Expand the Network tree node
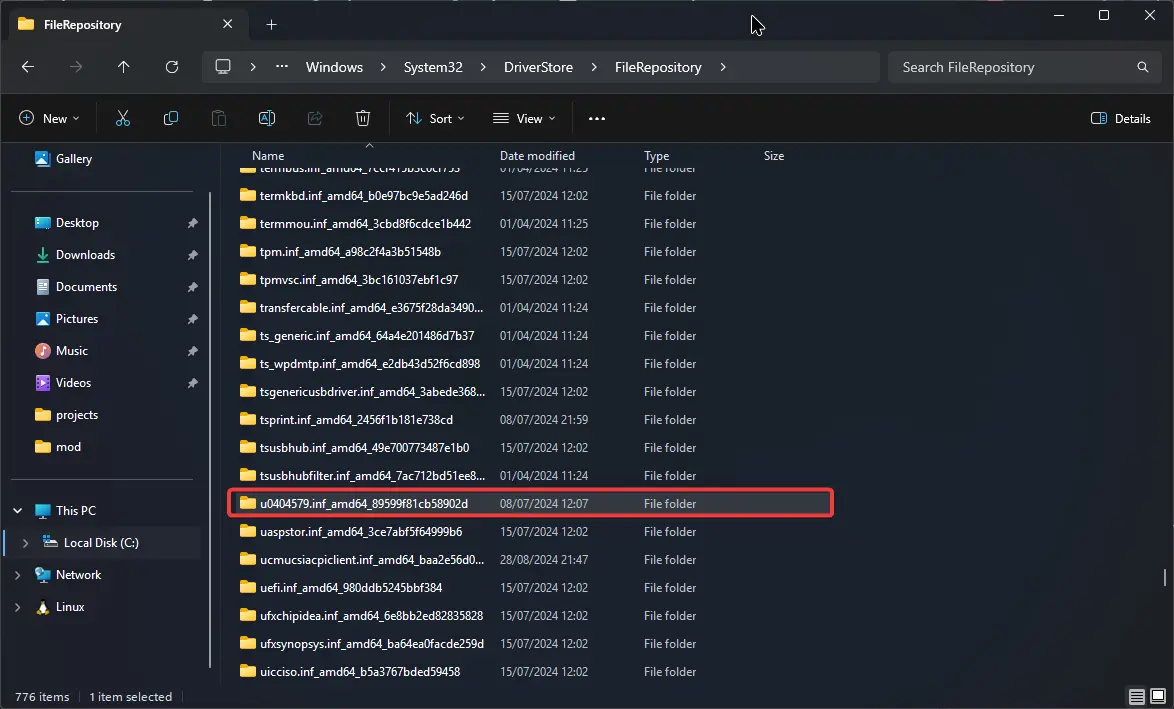This screenshot has width=1174, height=709. pos(18,575)
